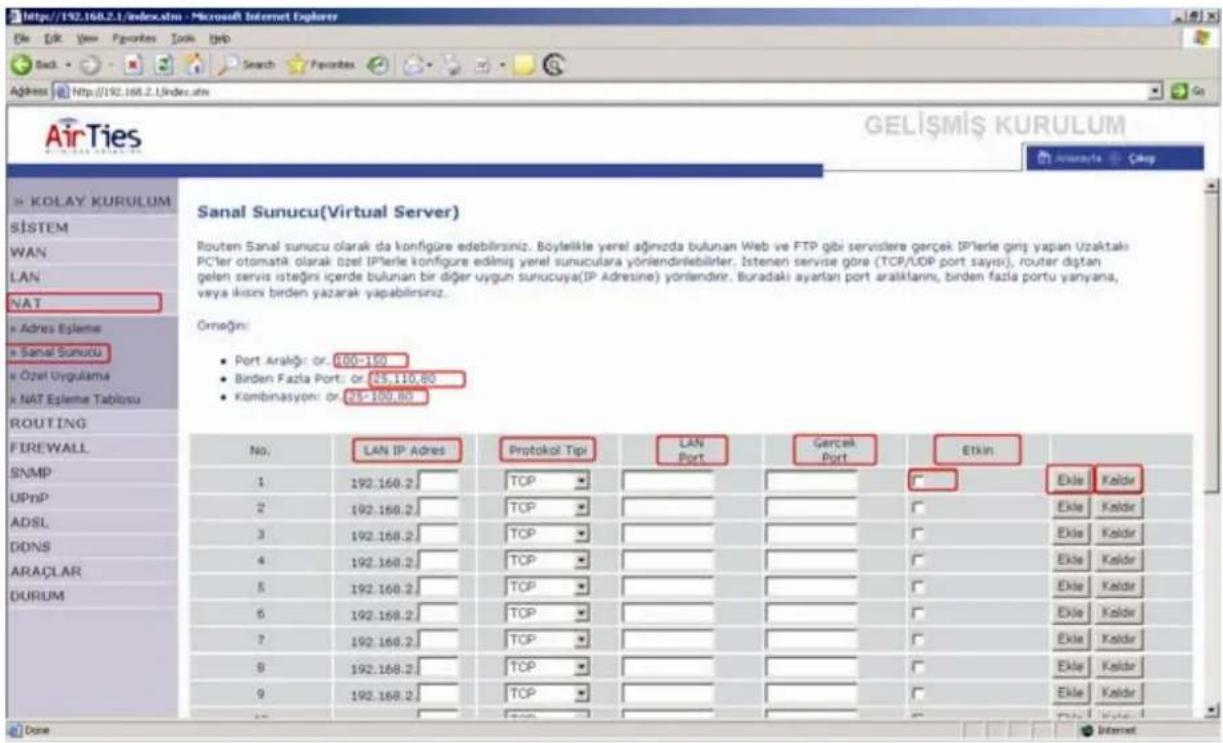Click the page vertical scrollbar down arrow
This screenshot has height=743, width=1223.
[1212, 709]
